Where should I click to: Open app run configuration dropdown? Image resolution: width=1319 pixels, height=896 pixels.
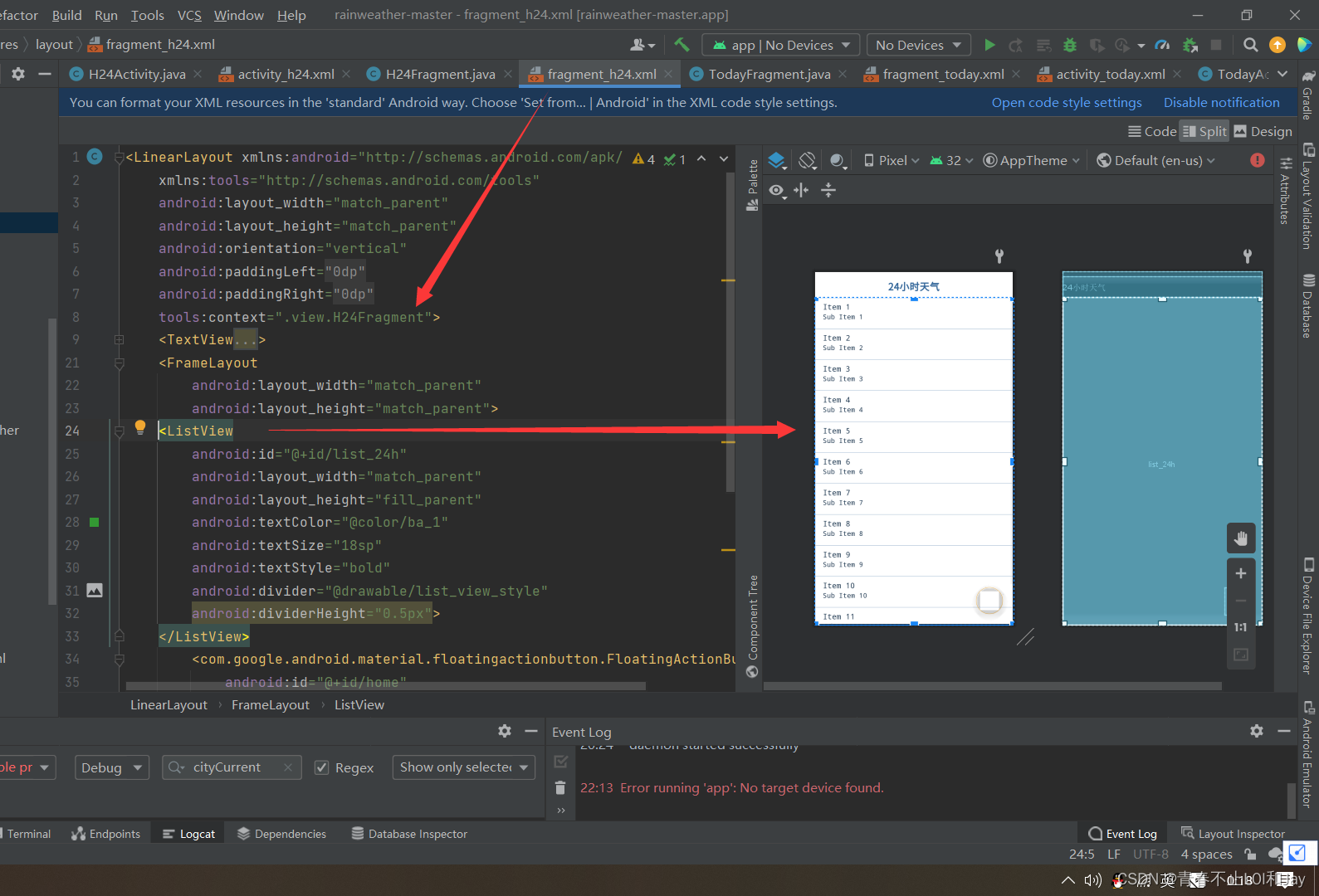[780, 45]
